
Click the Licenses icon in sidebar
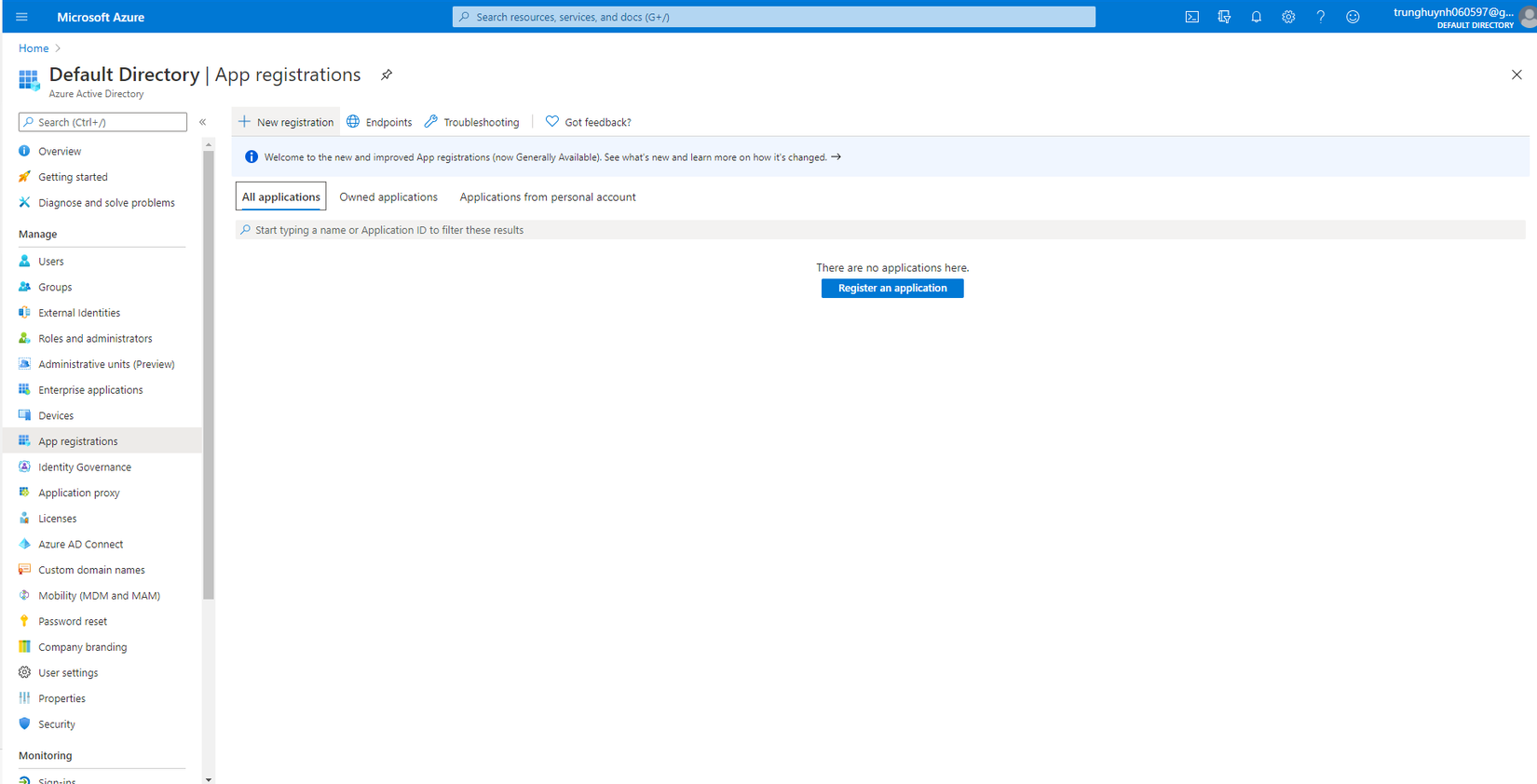(24, 519)
